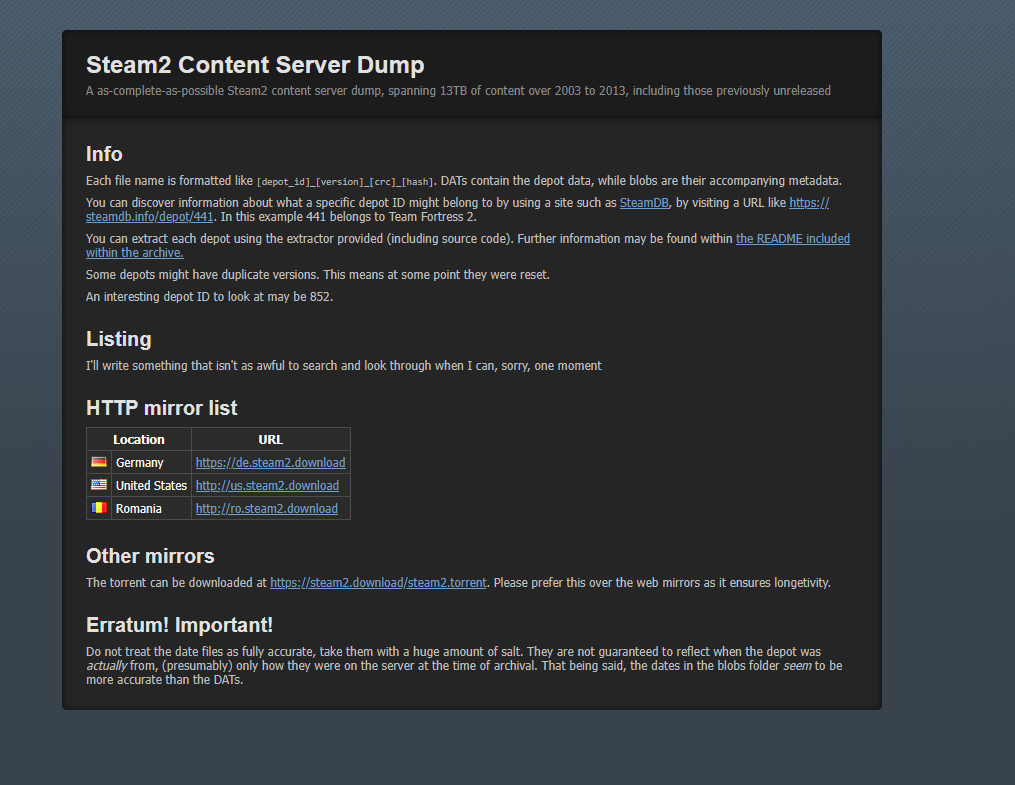Screen dimensions: 1015x785
Task: Click the Romania table cell
Action: pyautogui.click(x=151, y=509)
